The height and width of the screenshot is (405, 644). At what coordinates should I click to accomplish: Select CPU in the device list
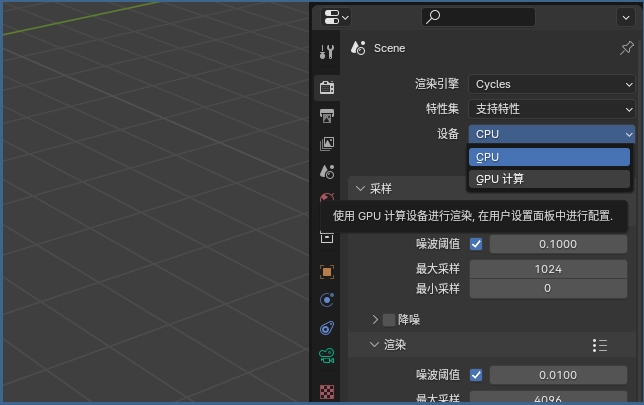click(x=549, y=157)
